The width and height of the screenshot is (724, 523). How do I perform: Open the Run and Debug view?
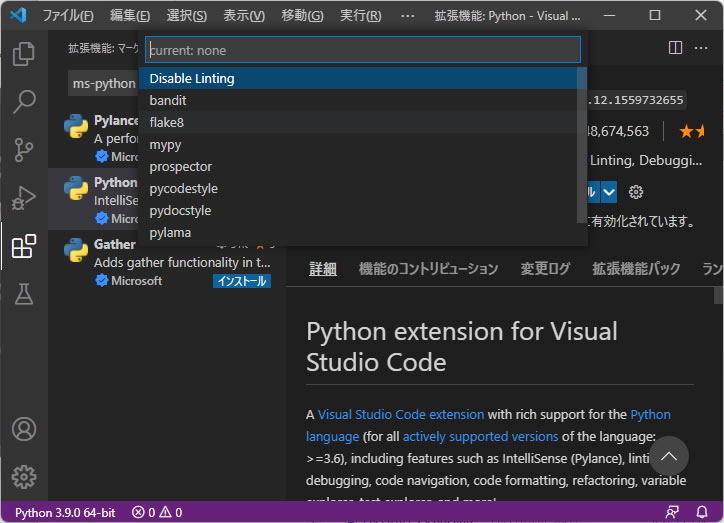pyautogui.click(x=23, y=198)
